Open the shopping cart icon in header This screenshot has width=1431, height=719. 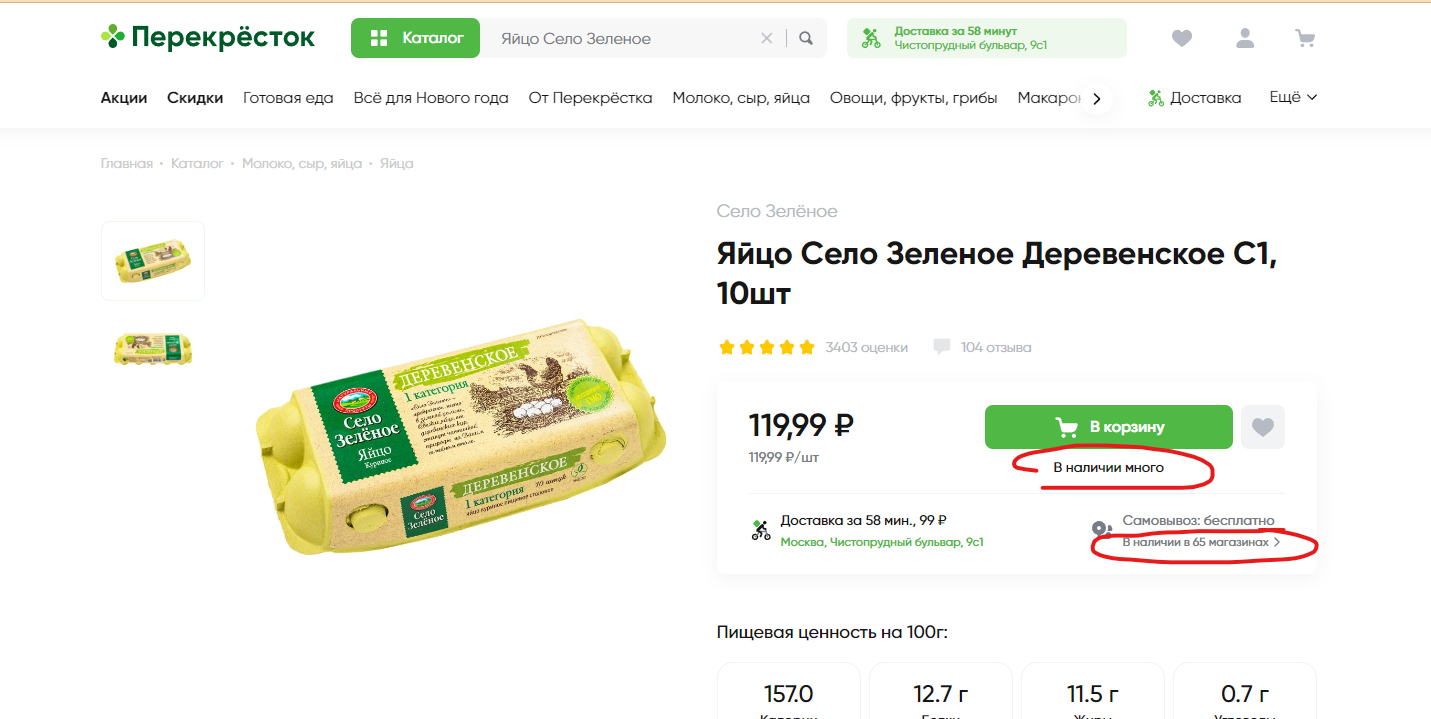point(1305,38)
